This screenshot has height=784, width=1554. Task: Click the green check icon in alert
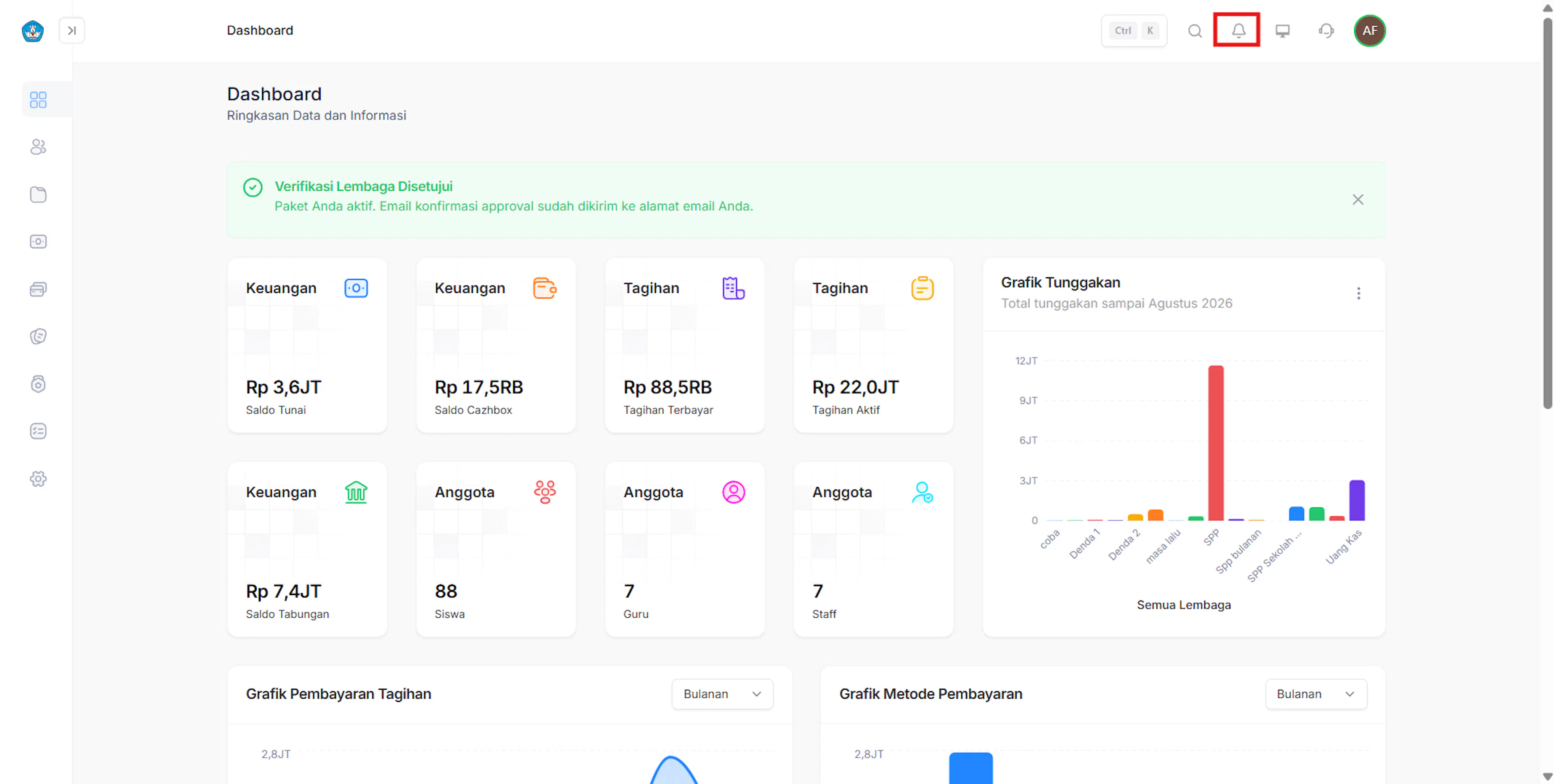click(253, 188)
